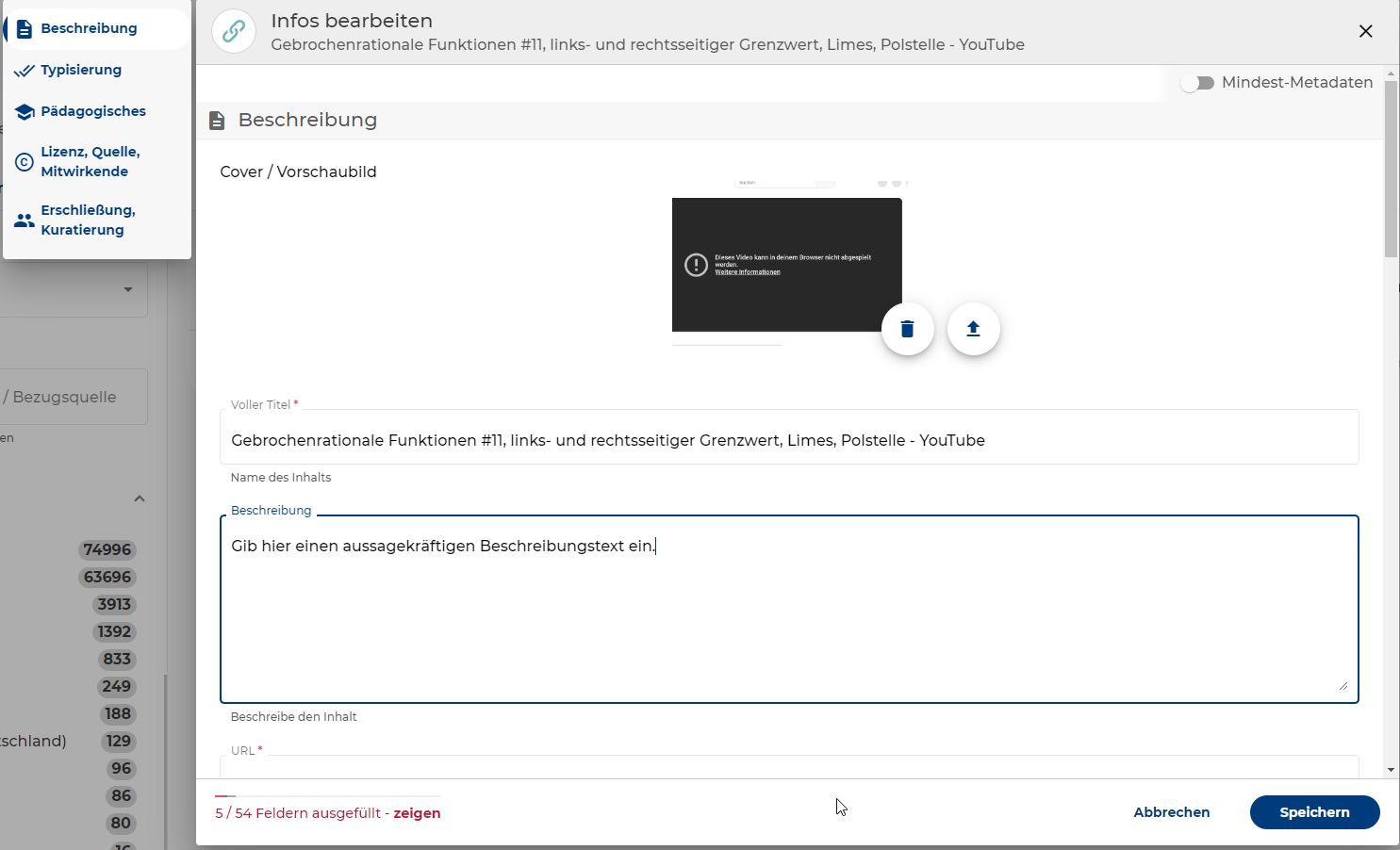Show filled fields via zeigen link

click(417, 813)
